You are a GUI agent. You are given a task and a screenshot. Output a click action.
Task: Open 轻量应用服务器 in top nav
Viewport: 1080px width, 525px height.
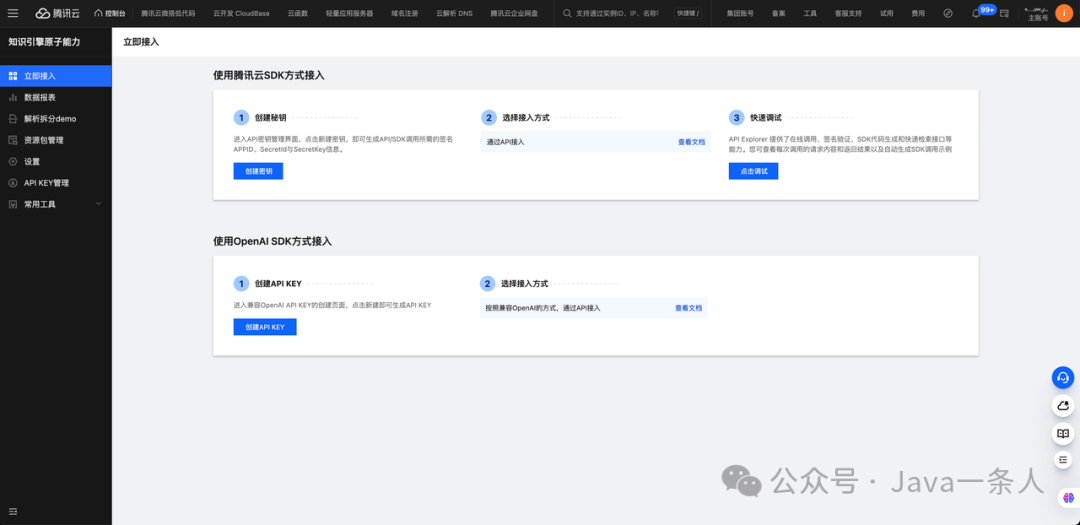(349, 13)
